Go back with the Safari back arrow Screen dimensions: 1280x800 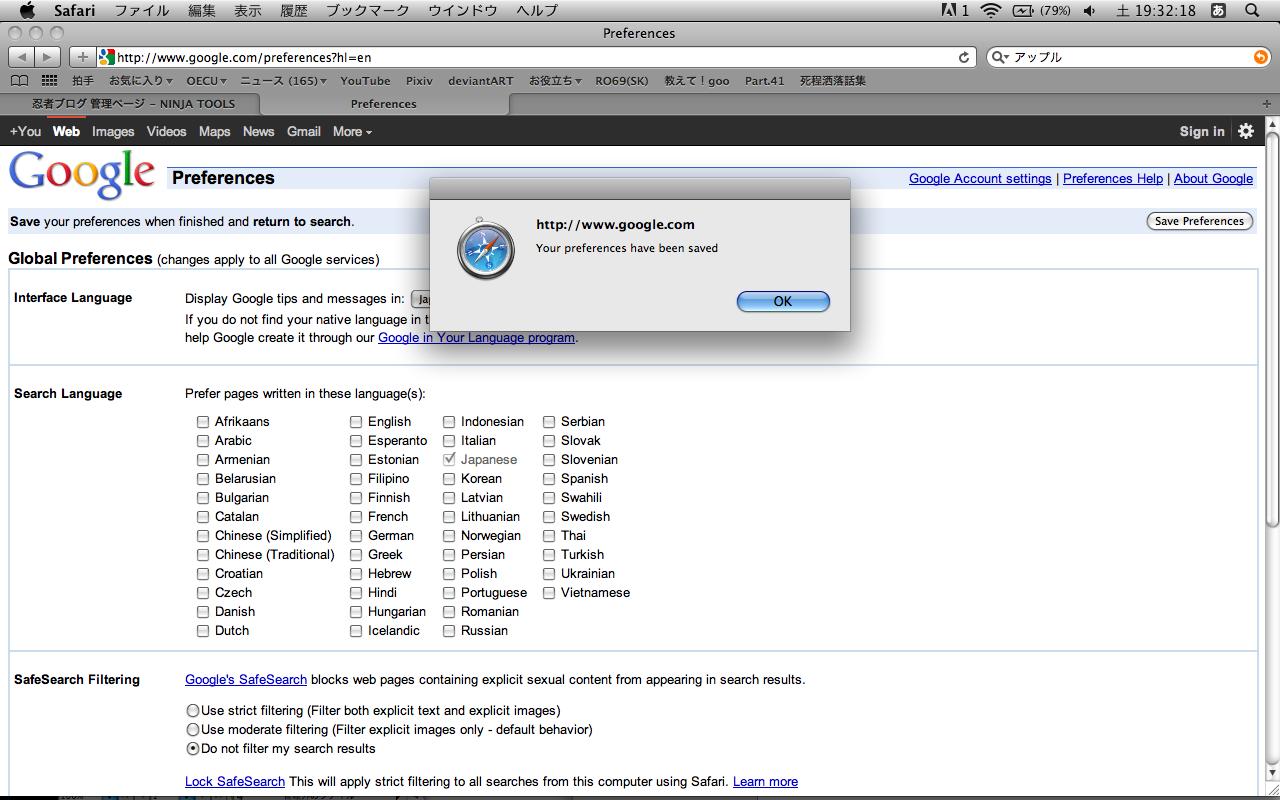tap(21, 57)
